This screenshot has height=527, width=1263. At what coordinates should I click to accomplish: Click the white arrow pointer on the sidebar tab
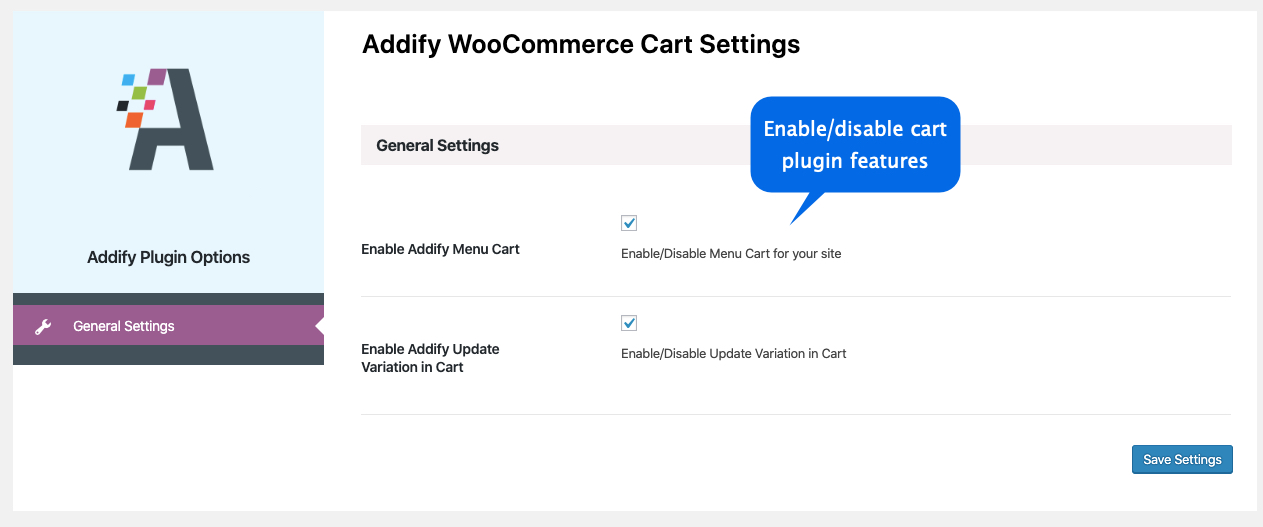(x=319, y=326)
